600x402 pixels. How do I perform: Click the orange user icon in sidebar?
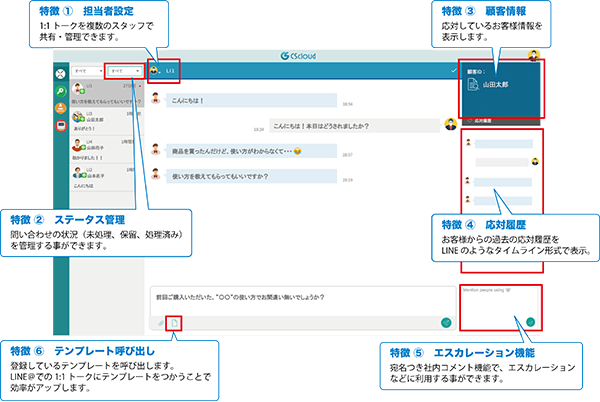coord(60,108)
